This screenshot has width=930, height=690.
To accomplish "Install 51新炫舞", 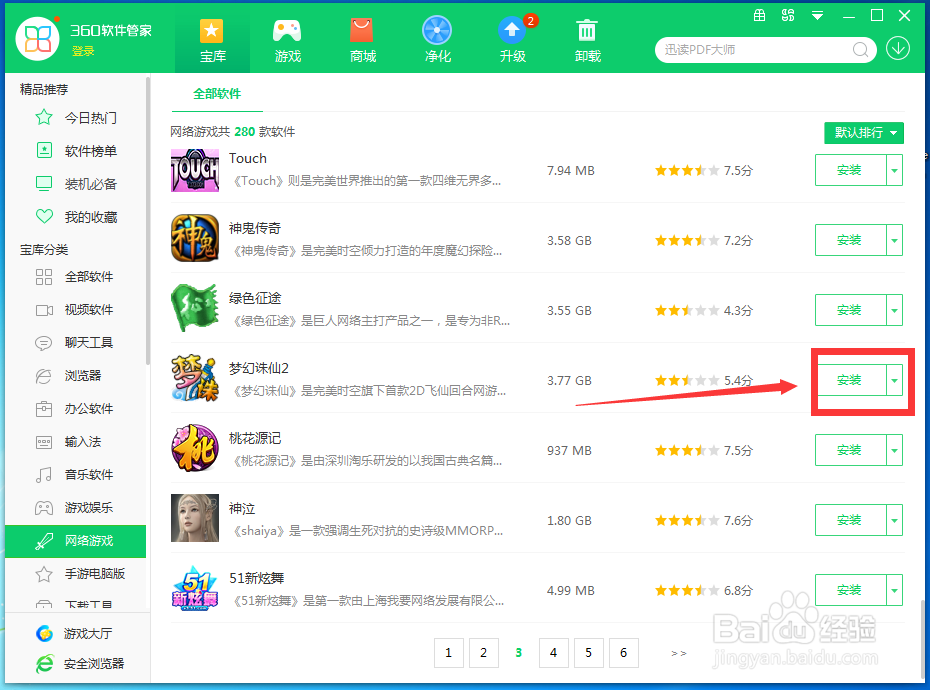I will [x=851, y=590].
